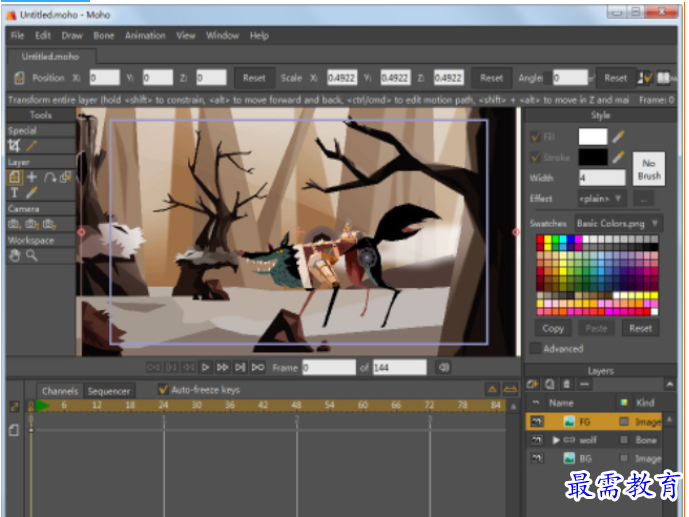The width and height of the screenshot is (689, 517).
Task: Select the Crop tool under Special
Action: click(14, 145)
